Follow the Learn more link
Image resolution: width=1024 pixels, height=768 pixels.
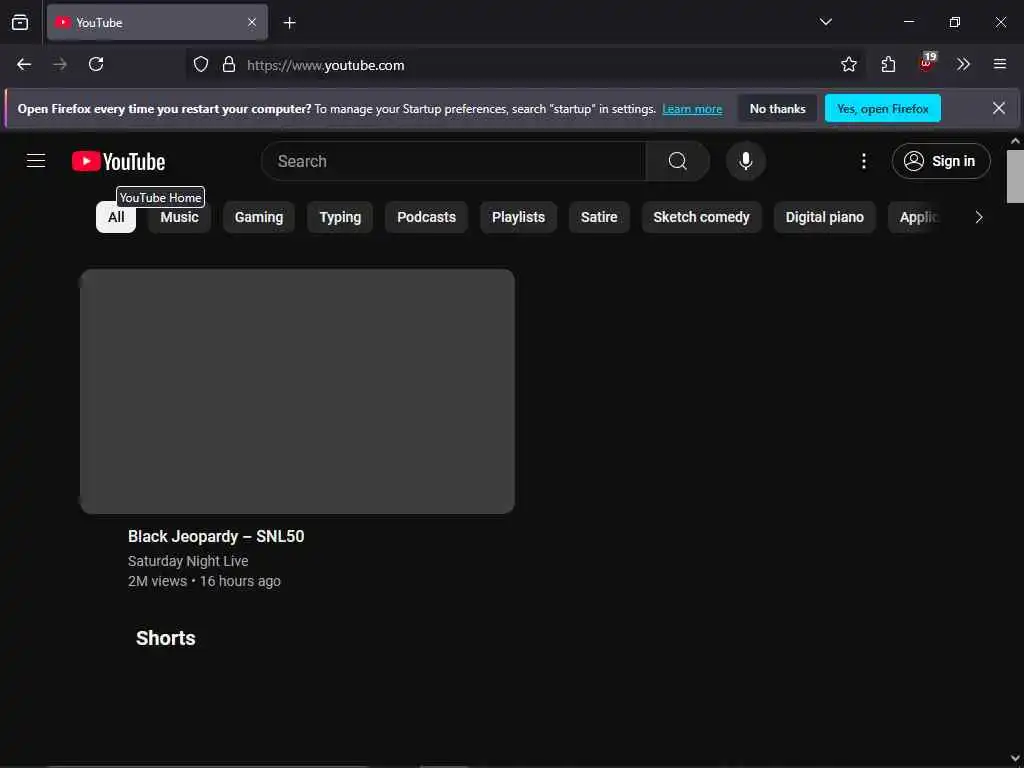click(x=692, y=109)
